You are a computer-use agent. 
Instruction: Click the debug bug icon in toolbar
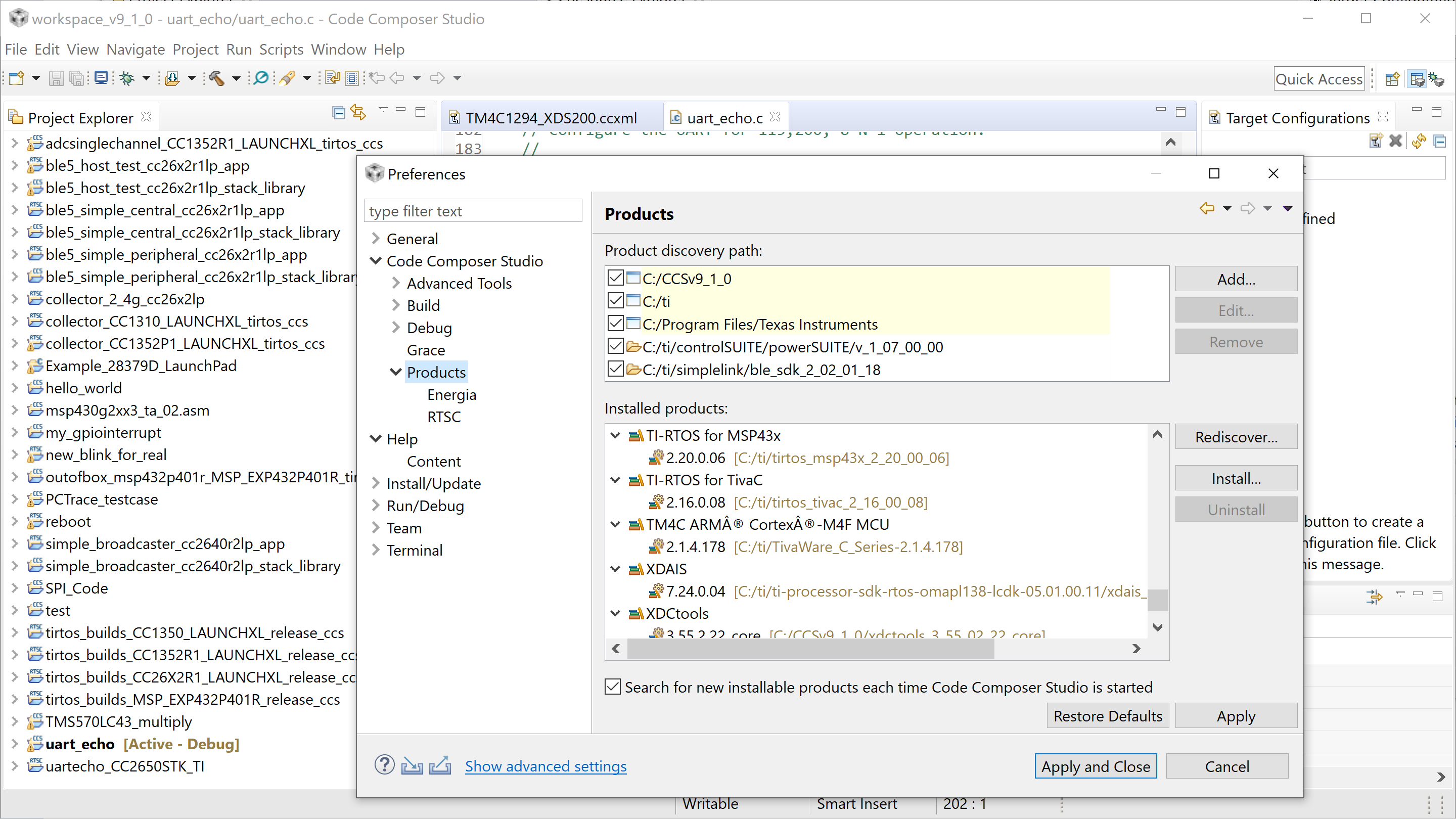click(126, 78)
